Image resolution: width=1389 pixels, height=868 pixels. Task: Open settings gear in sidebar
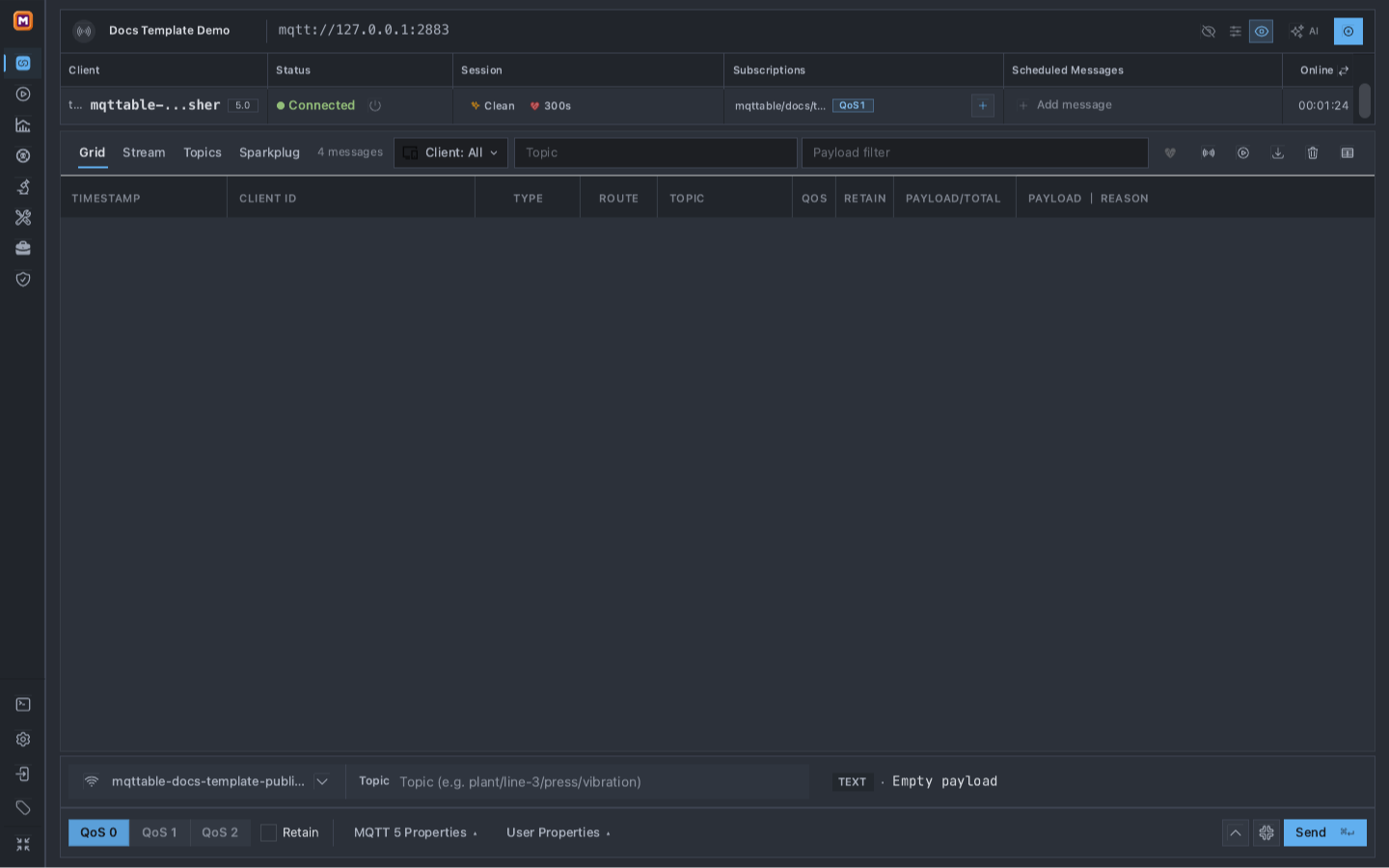click(x=23, y=740)
